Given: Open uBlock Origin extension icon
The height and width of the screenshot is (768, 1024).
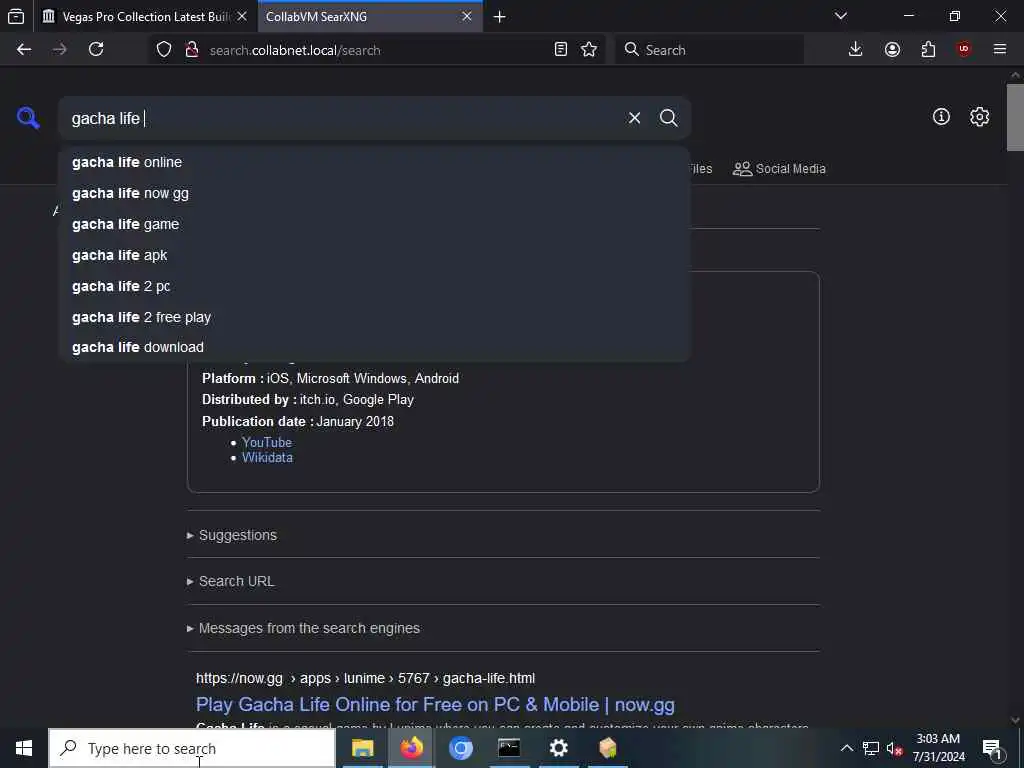Looking at the screenshot, I should tap(963, 50).
